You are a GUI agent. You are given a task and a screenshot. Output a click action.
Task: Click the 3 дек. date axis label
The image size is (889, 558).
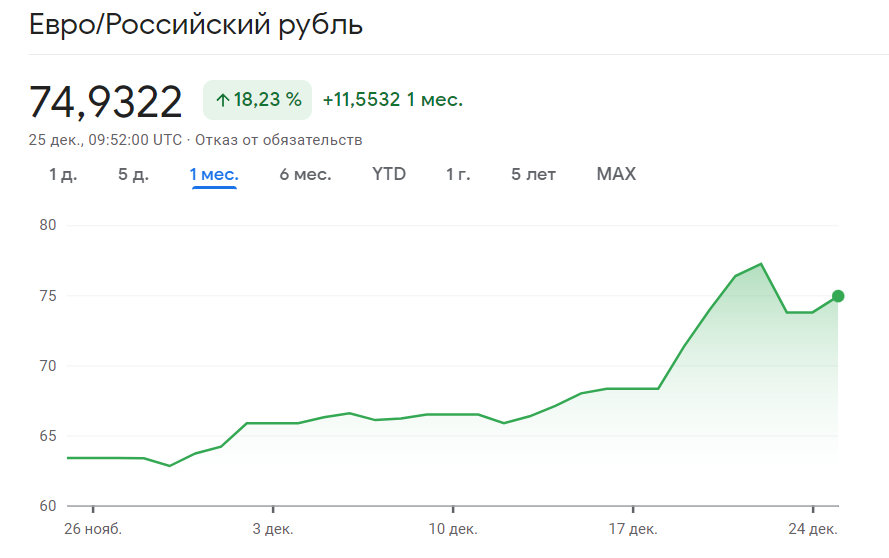(273, 528)
